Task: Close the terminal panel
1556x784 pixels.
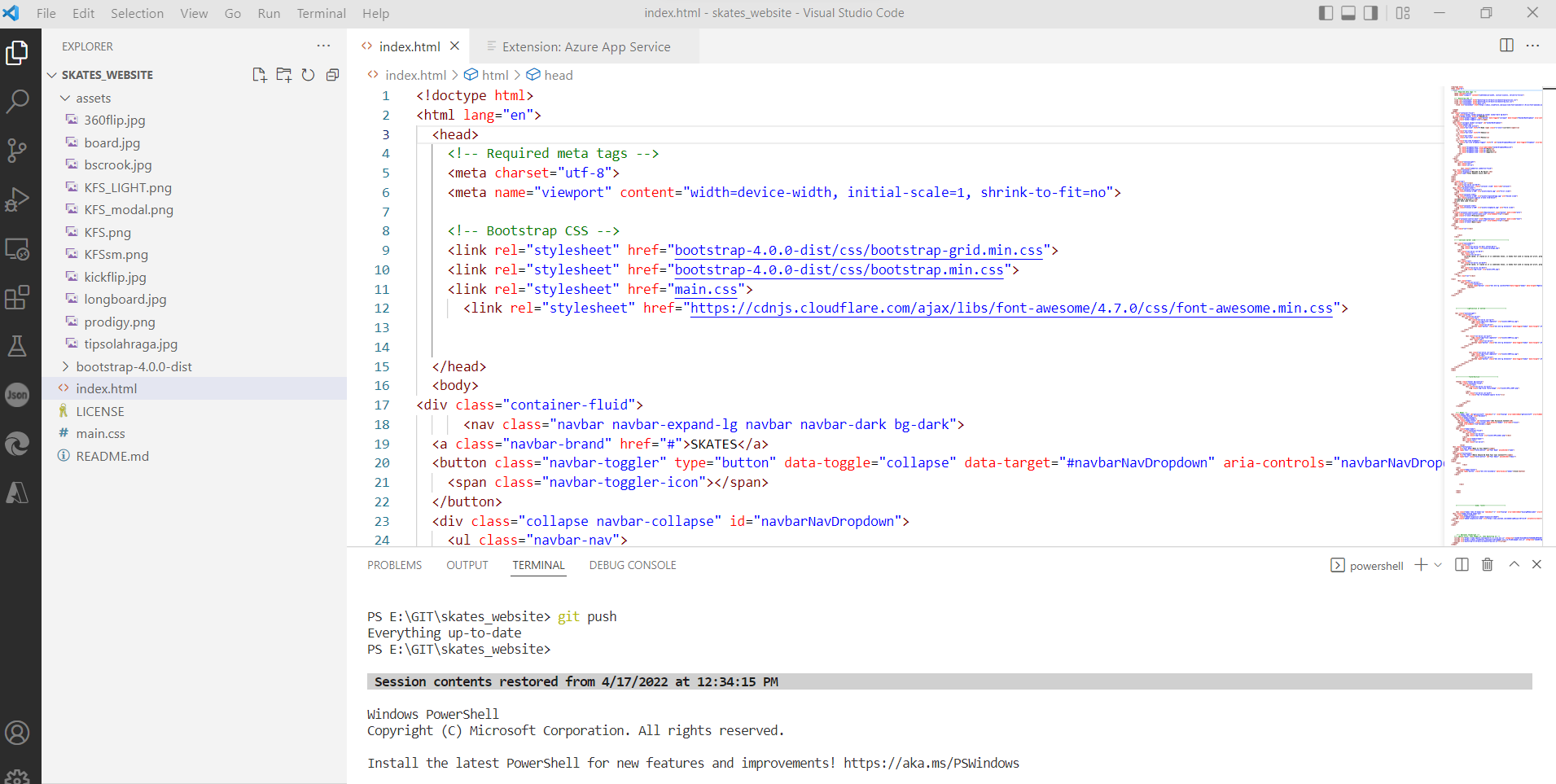Action: point(1536,564)
